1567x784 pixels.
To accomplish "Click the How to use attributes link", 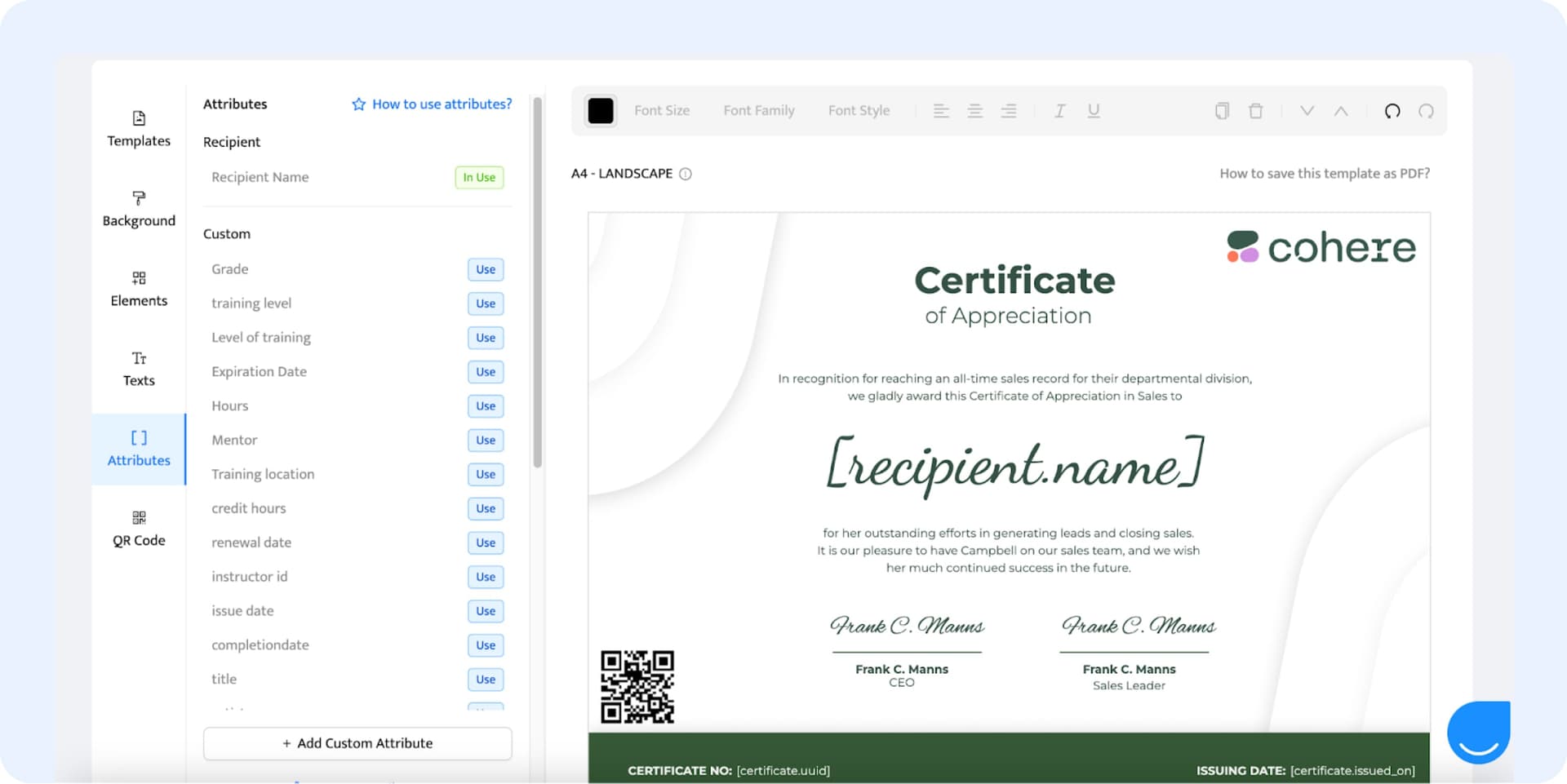I will pyautogui.click(x=441, y=104).
